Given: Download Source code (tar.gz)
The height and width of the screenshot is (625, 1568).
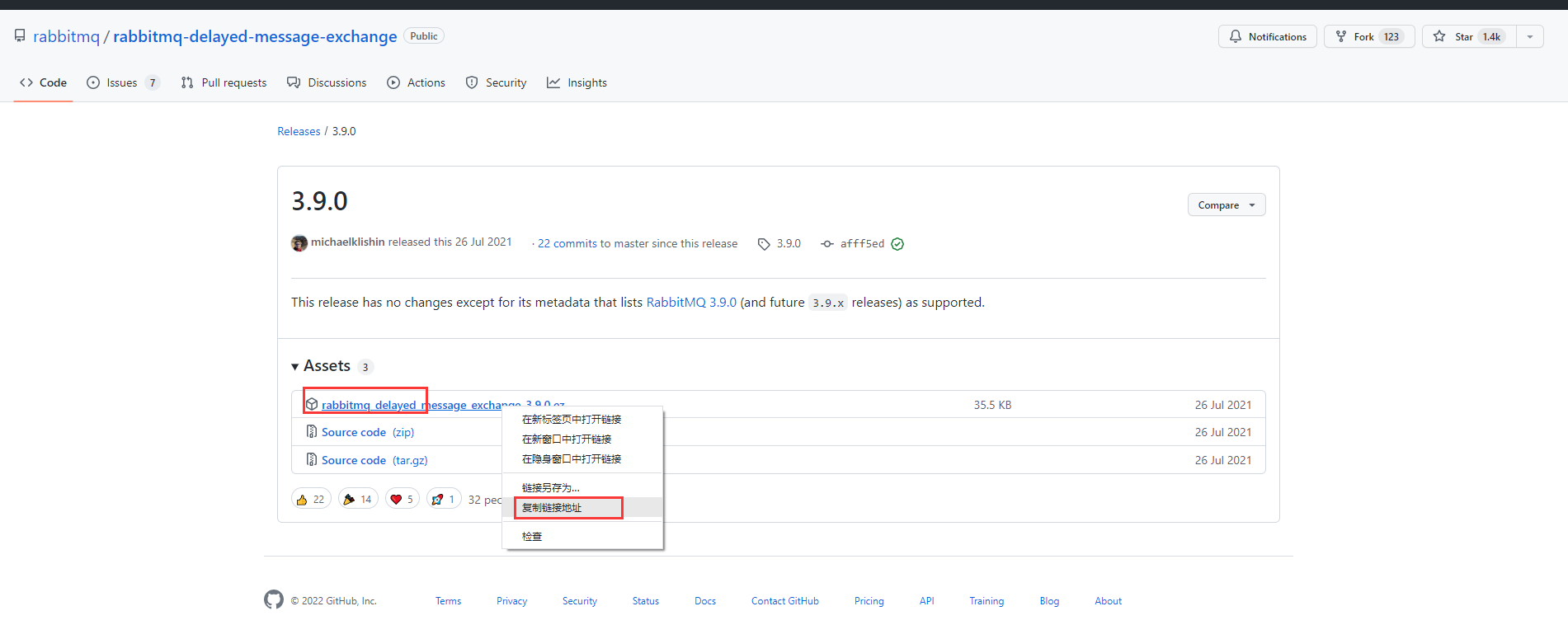Looking at the screenshot, I should pyautogui.click(x=374, y=460).
